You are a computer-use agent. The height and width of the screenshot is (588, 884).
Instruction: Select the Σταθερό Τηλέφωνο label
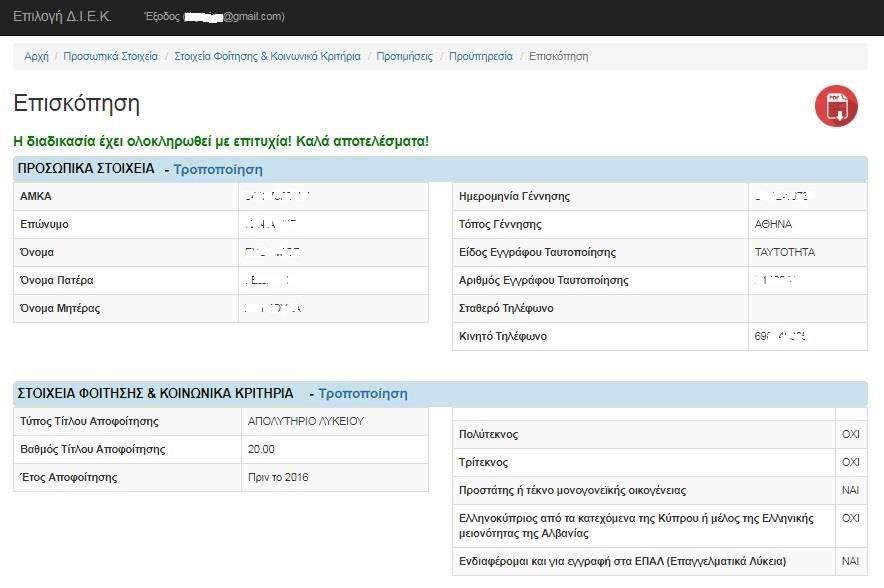(506, 308)
